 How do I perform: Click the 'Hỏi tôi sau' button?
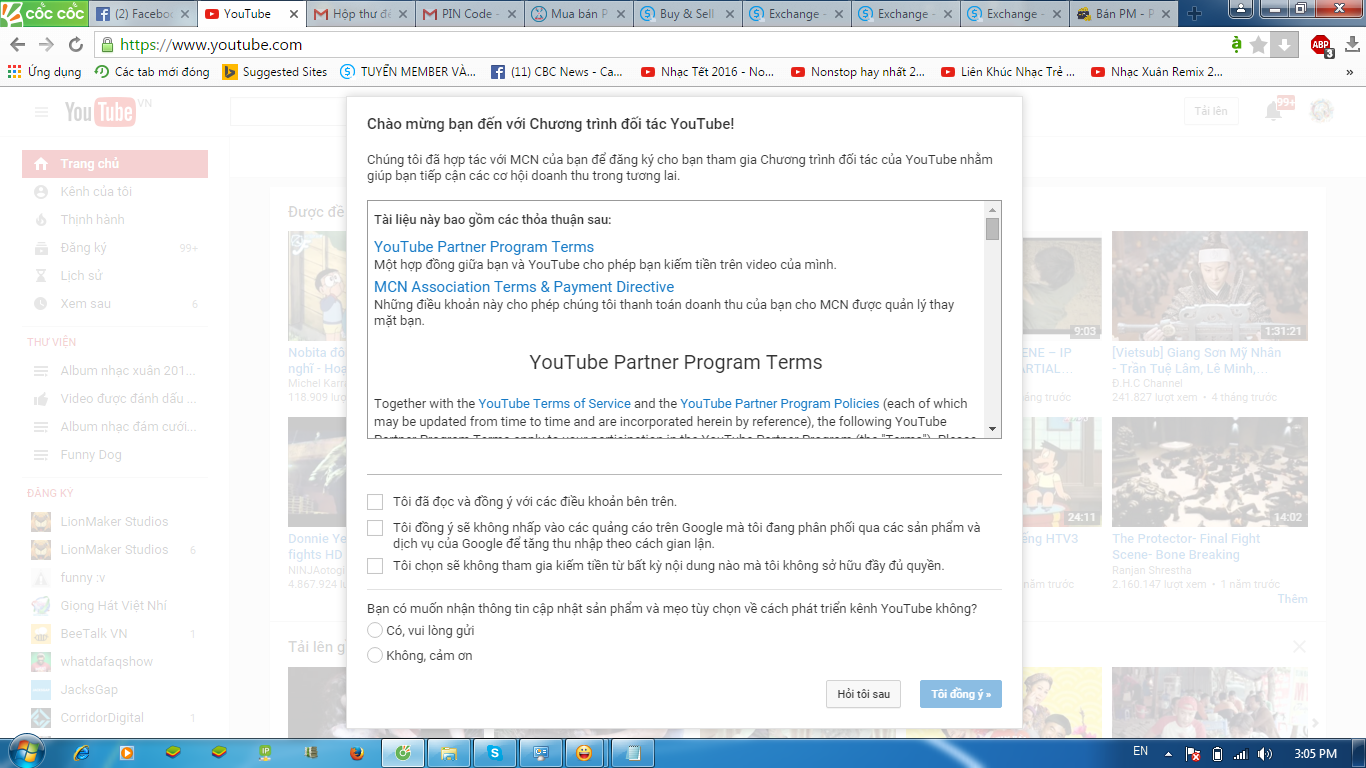tap(864, 694)
